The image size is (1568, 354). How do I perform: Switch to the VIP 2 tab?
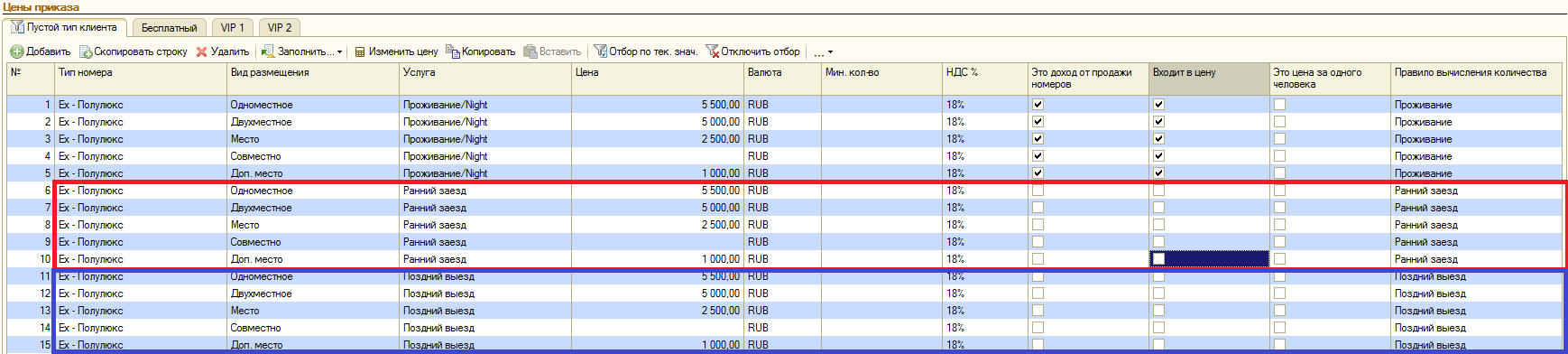pos(280,28)
